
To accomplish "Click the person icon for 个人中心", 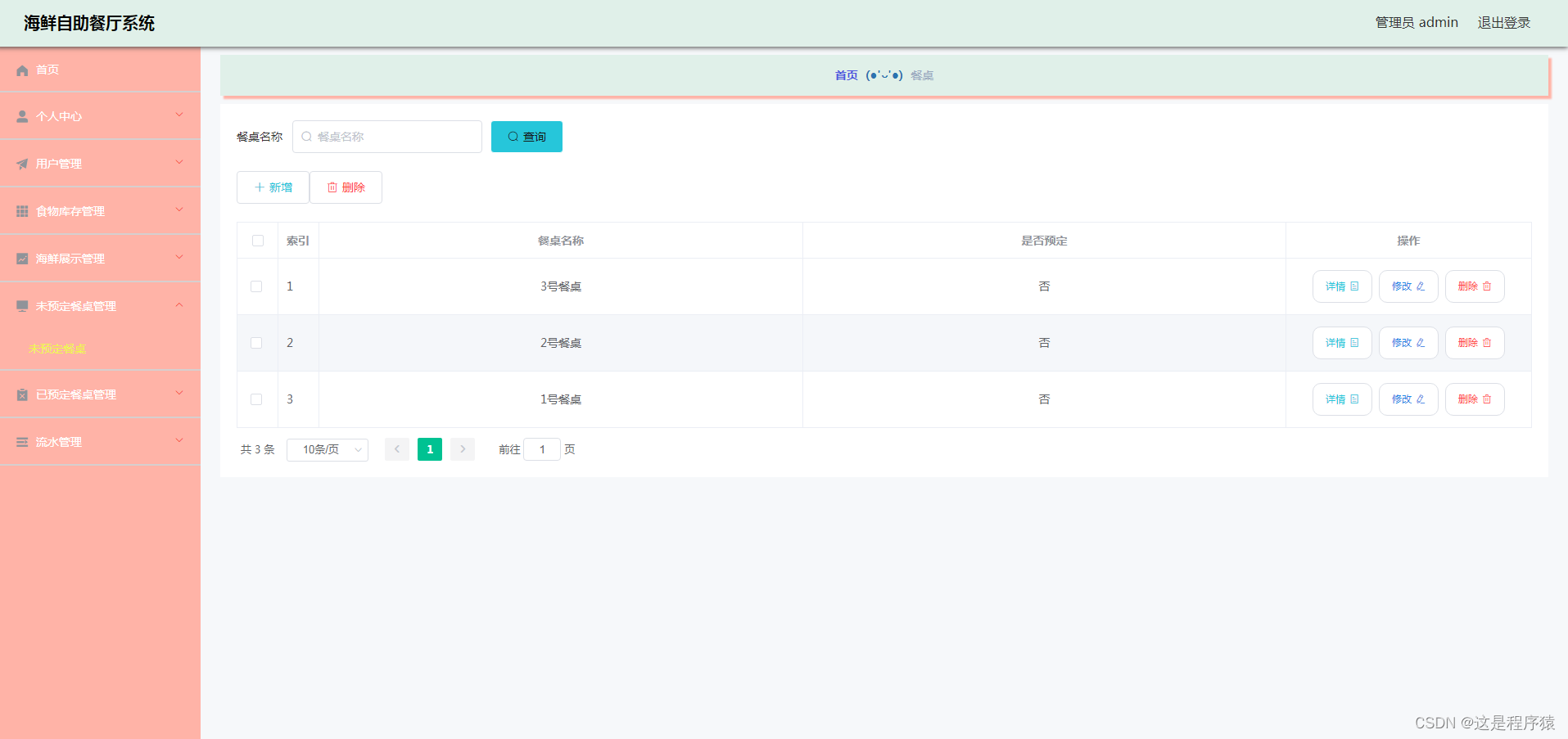I will (22, 117).
